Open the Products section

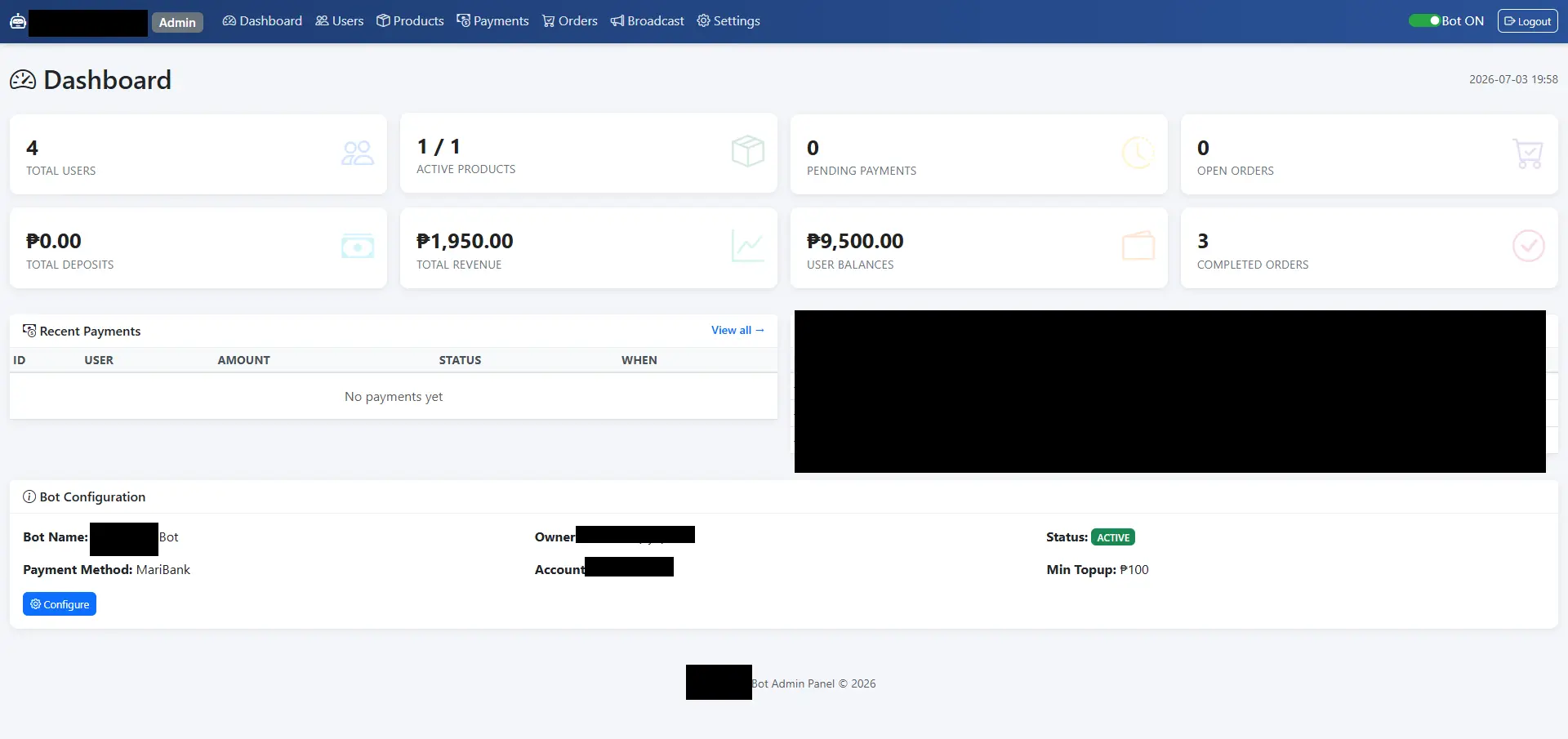[x=410, y=21]
